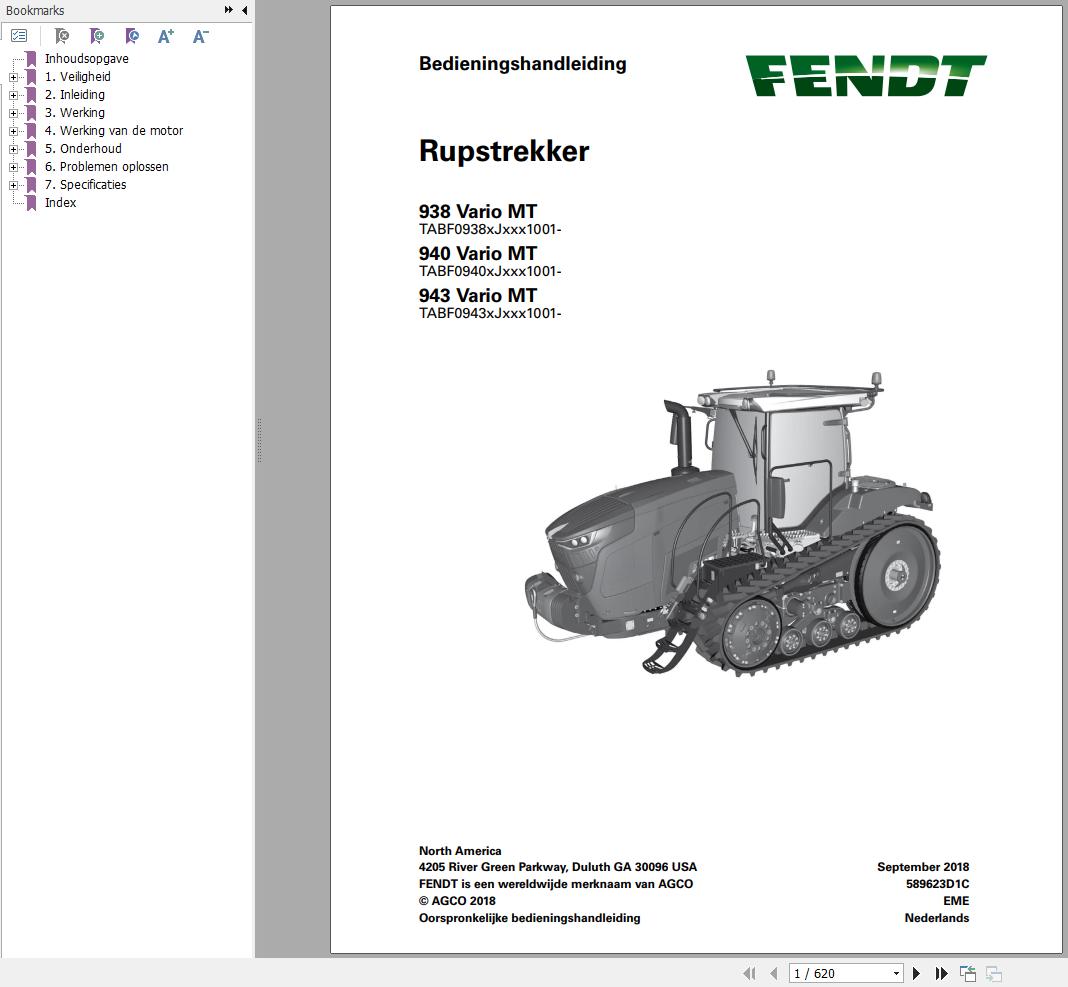Collapse the Bookmarks panel with left arrow
Viewport: 1068px width, 987px height.
245,10
